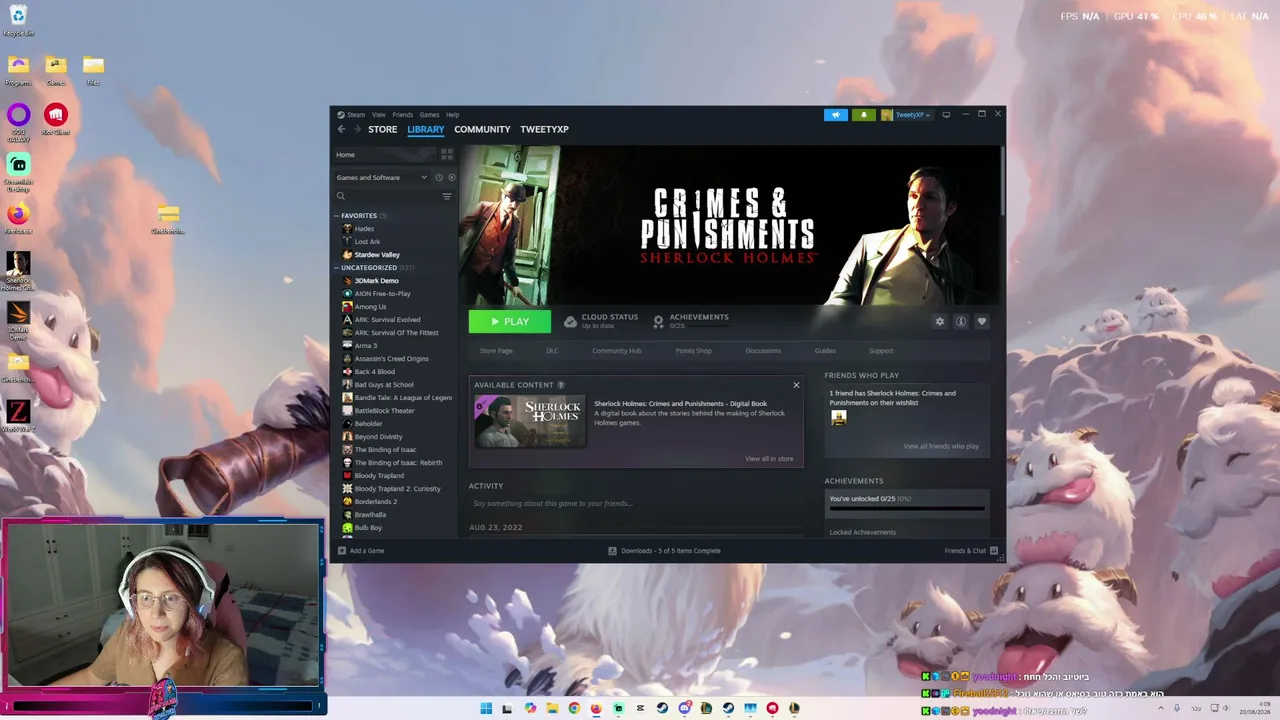
Task: Show game information with the info icon
Action: pos(960,321)
